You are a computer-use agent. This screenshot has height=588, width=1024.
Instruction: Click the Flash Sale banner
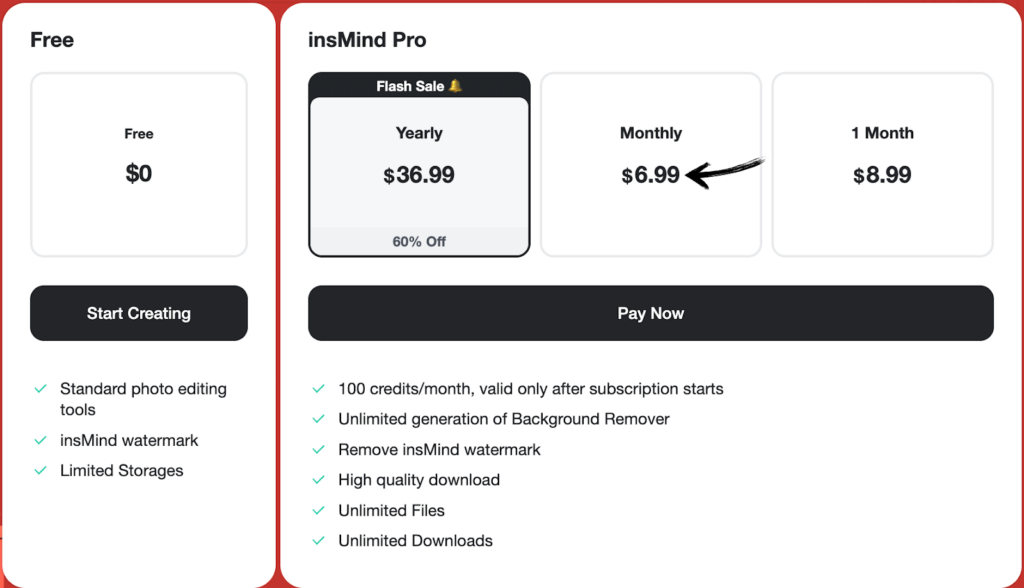click(410, 86)
